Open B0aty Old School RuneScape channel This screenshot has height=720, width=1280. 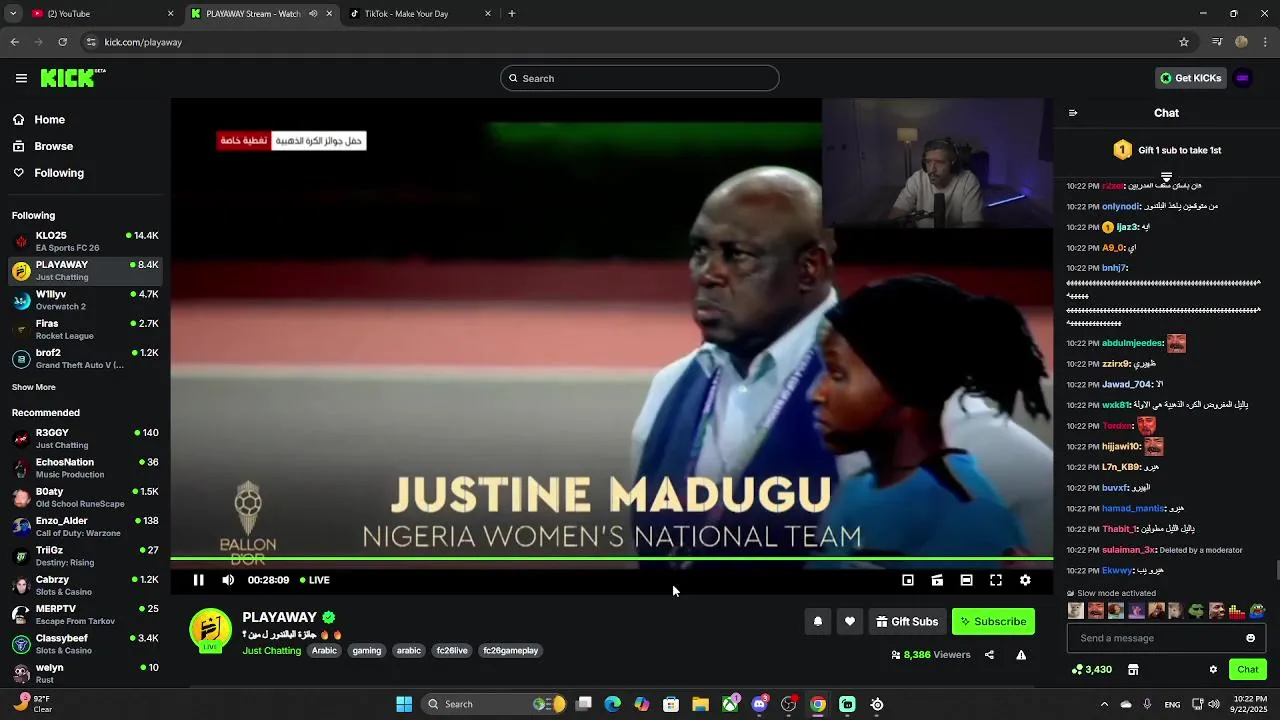(x=85, y=497)
